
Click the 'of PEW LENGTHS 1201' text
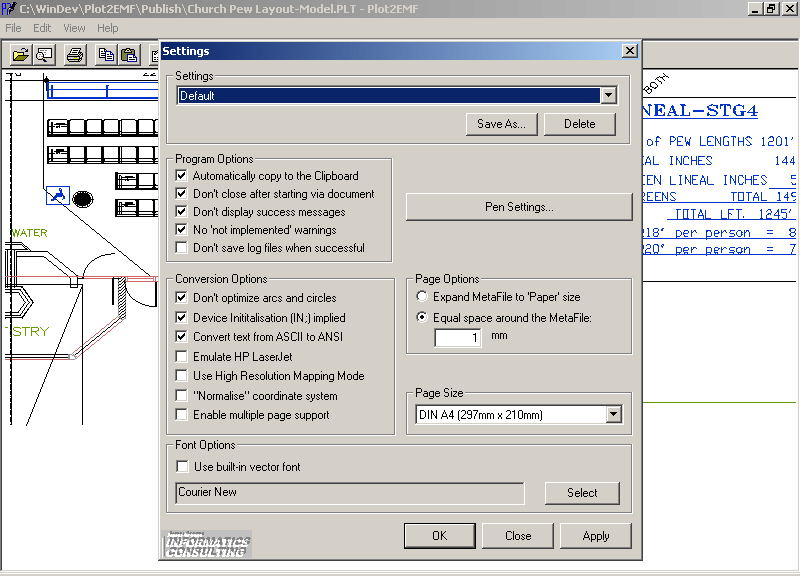tap(720, 141)
